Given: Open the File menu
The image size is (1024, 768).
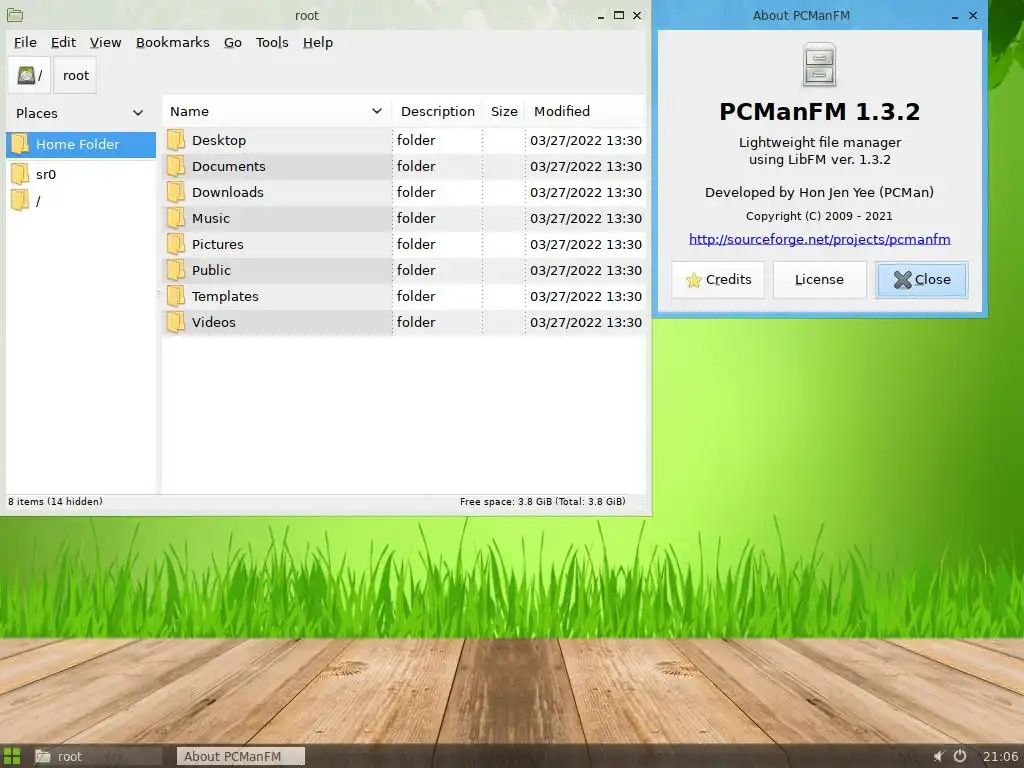Looking at the screenshot, I should click(25, 42).
